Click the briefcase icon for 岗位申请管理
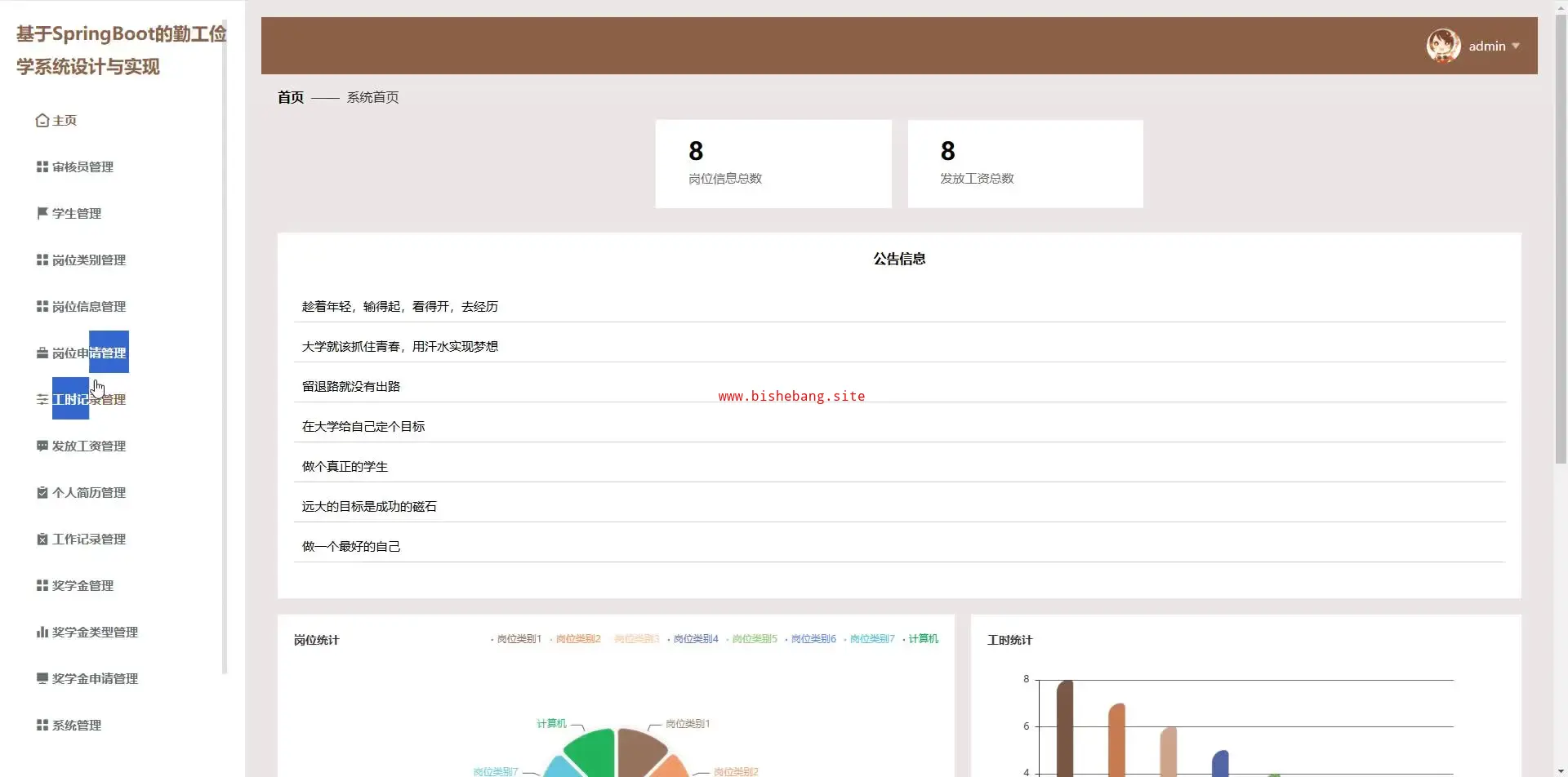Image resolution: width=1568 pixels, height=777 pixels. click(x=42, y=353)
